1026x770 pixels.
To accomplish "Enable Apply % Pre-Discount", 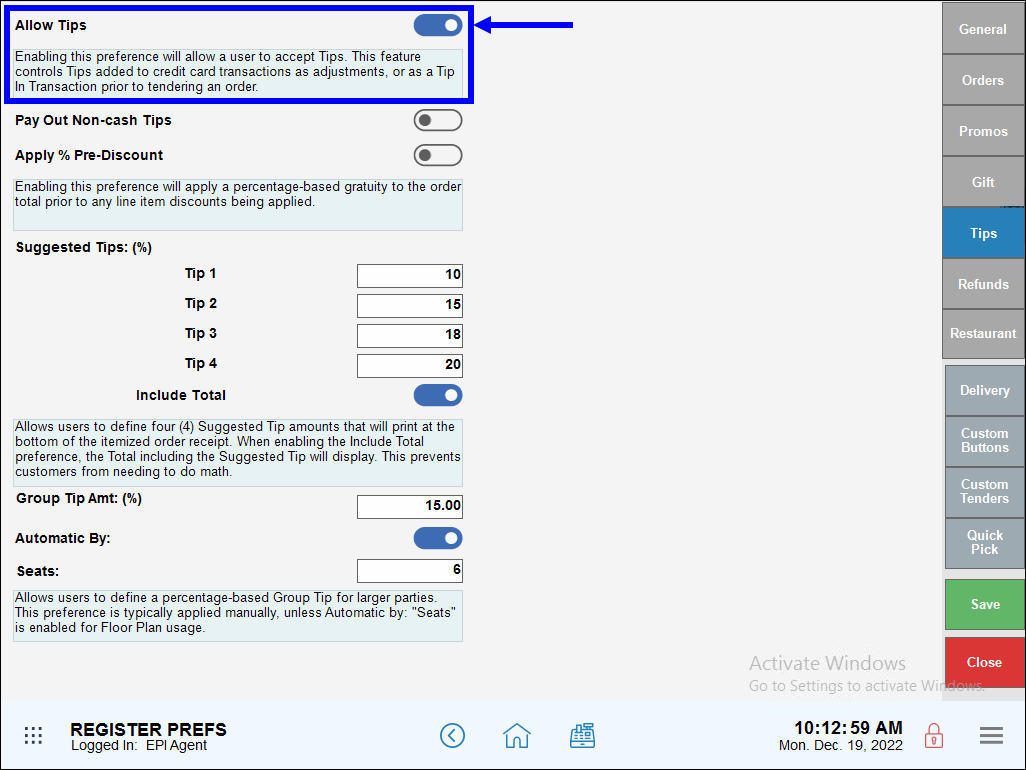I will tap(437, 155).
